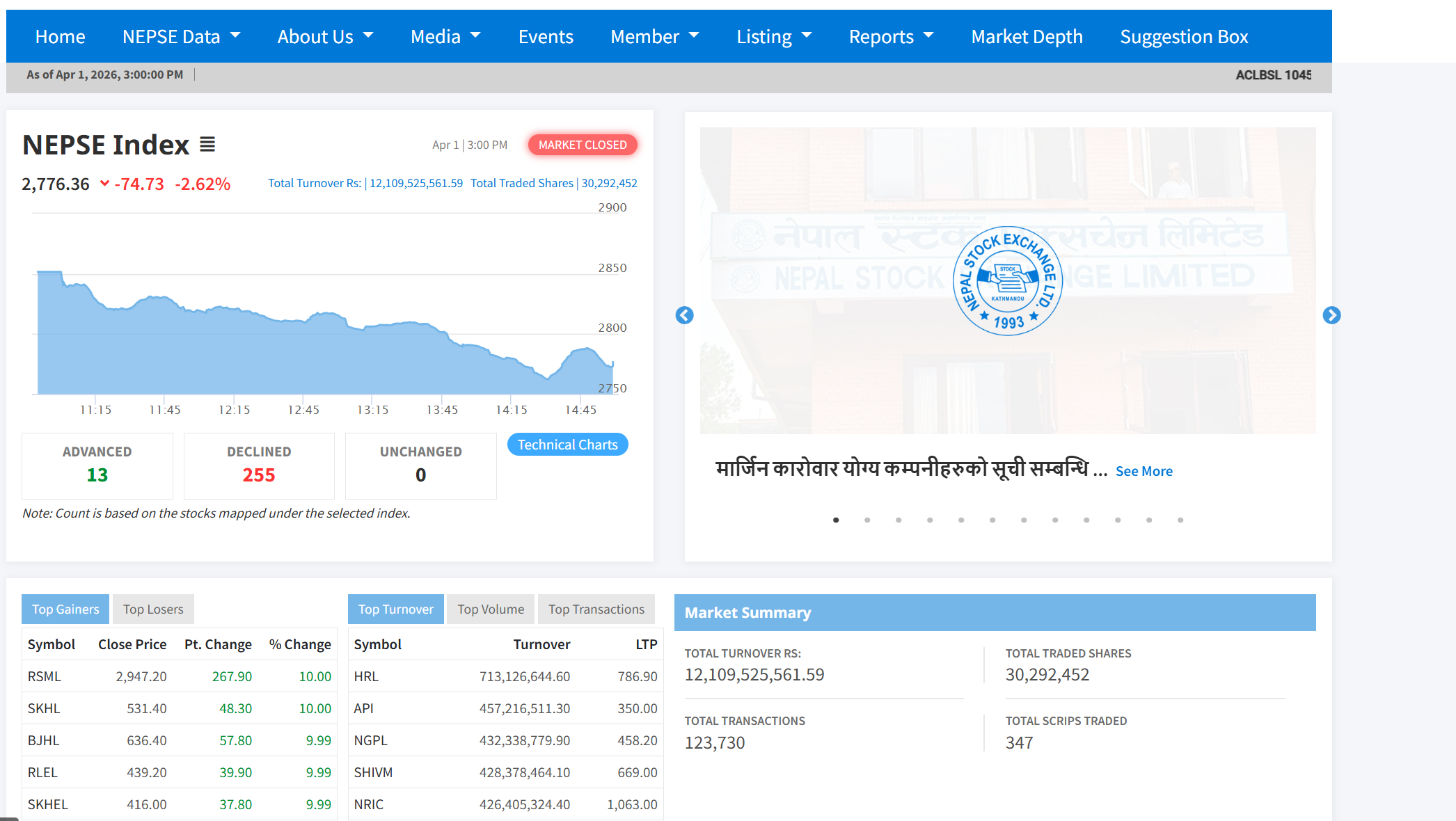
Task: Click See More on the margin trading notice
Action: point(1144,471)
